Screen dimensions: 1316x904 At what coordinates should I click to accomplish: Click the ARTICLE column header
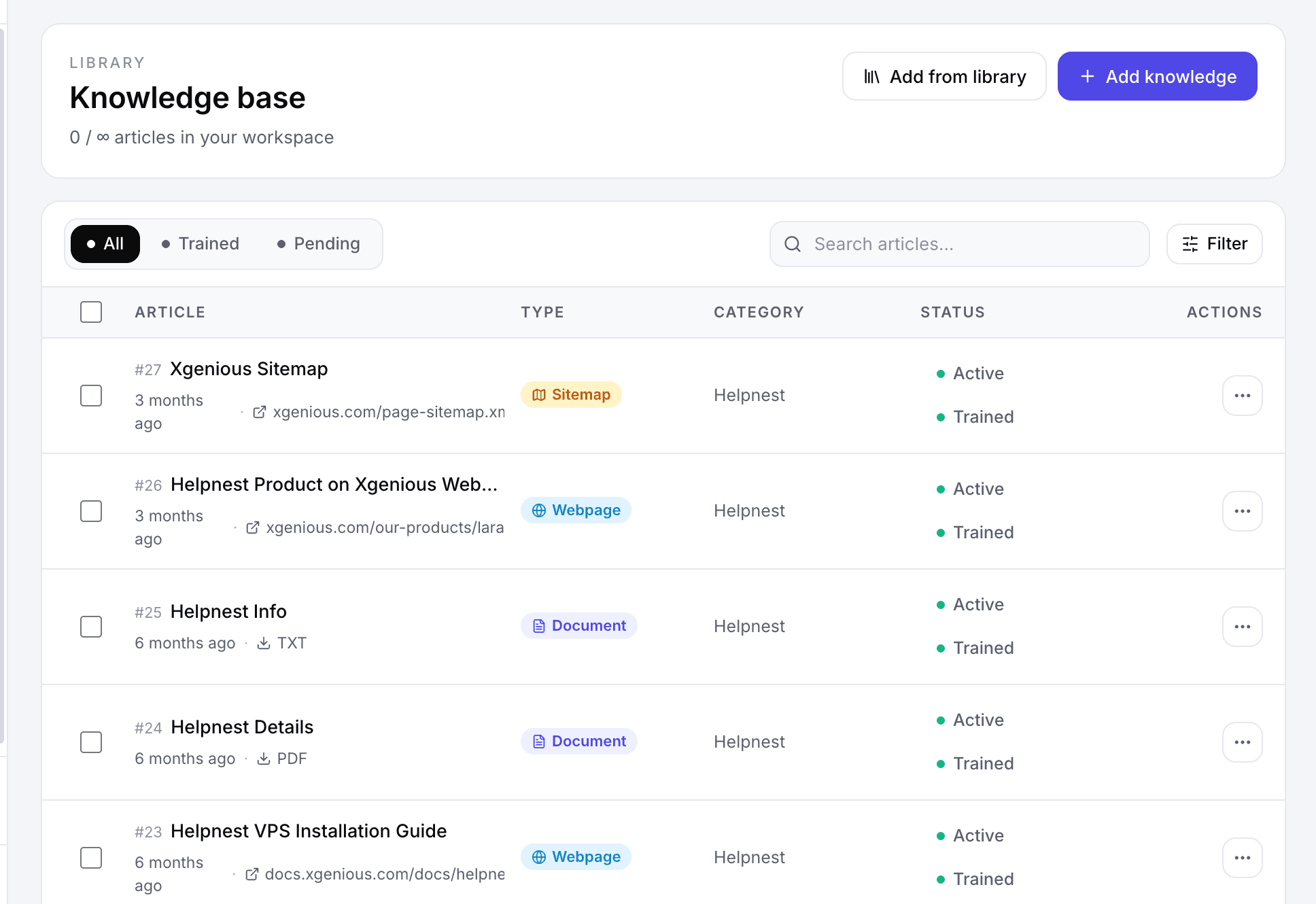click(x=170, y=313)
